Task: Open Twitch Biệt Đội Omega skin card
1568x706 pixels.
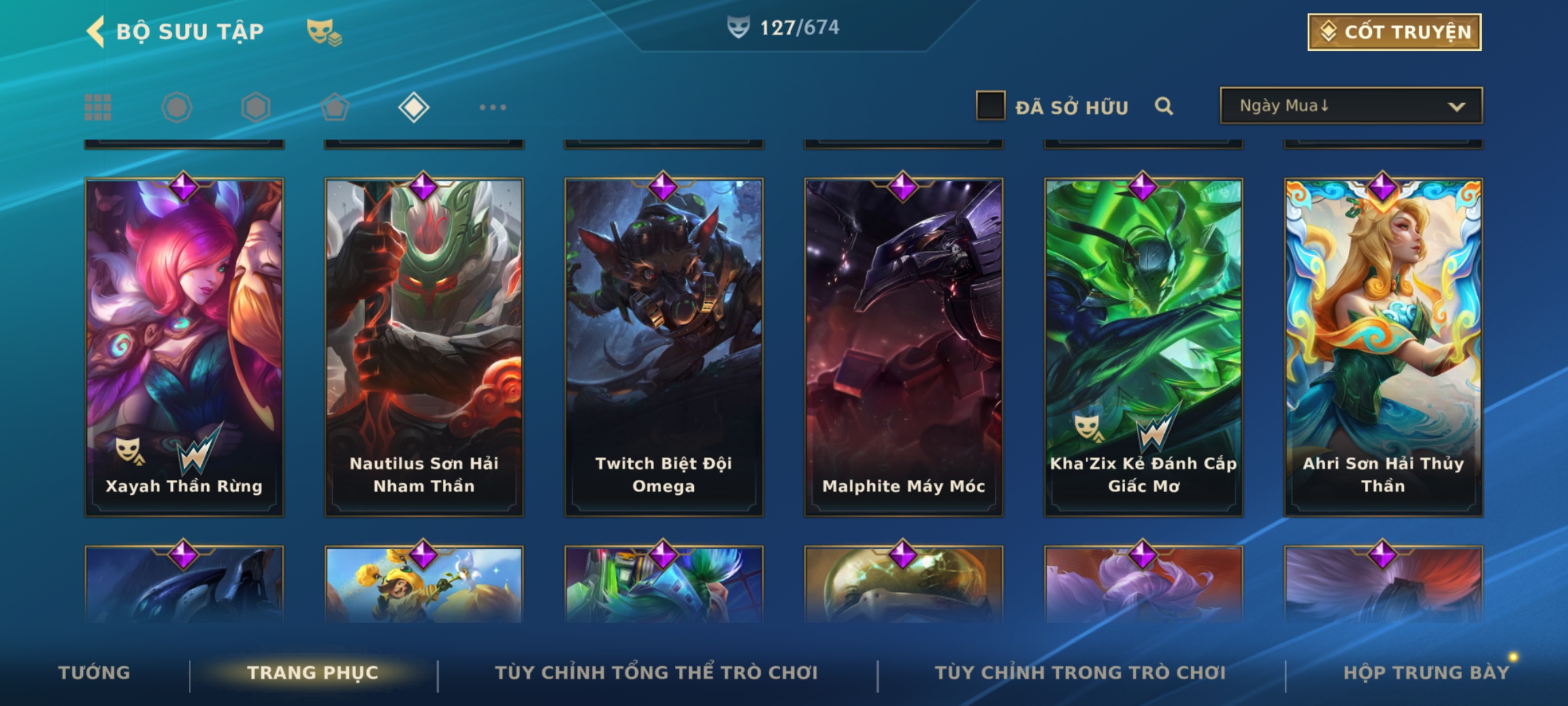Action: point(664,346)
